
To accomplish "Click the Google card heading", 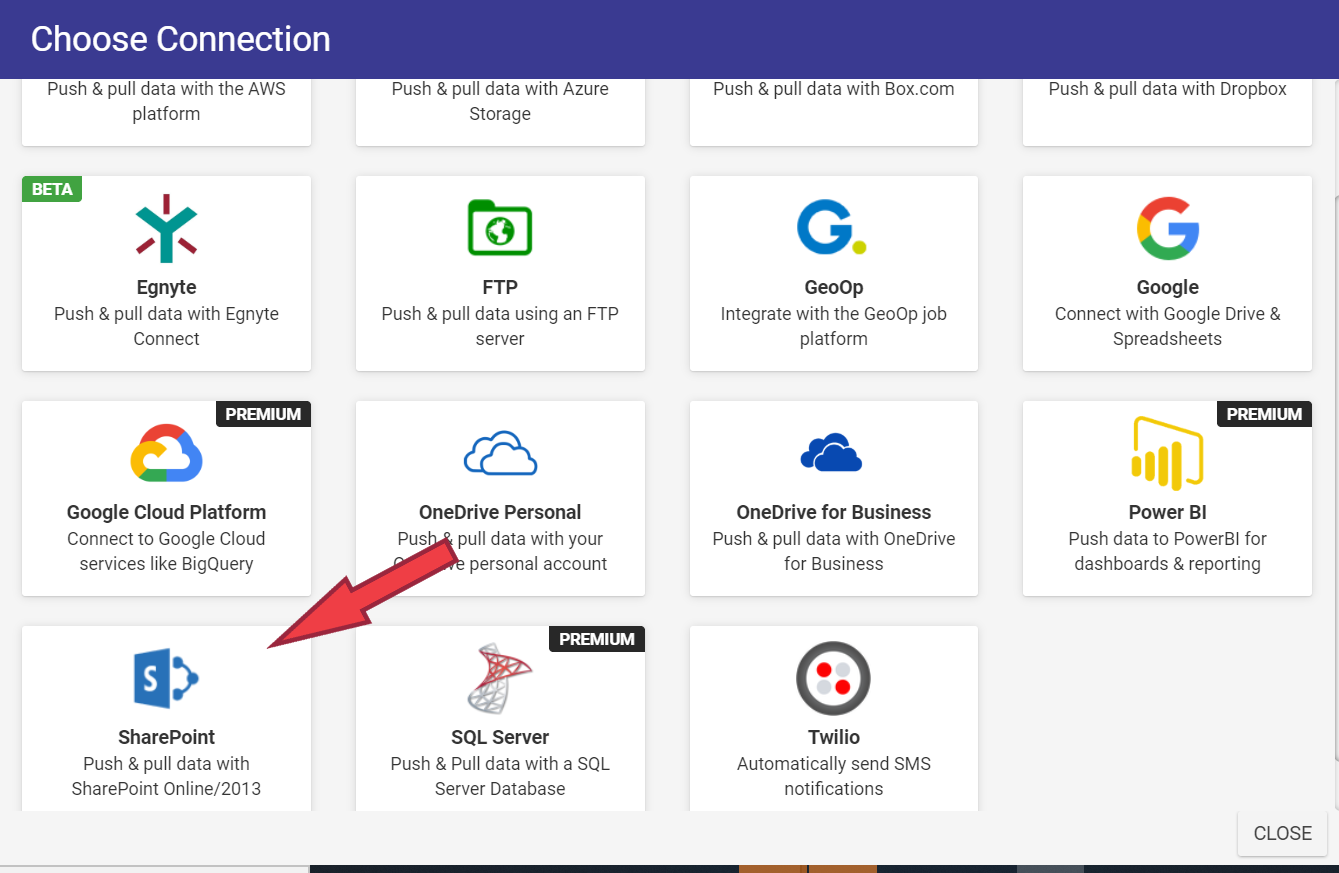I will (1168, 287).
